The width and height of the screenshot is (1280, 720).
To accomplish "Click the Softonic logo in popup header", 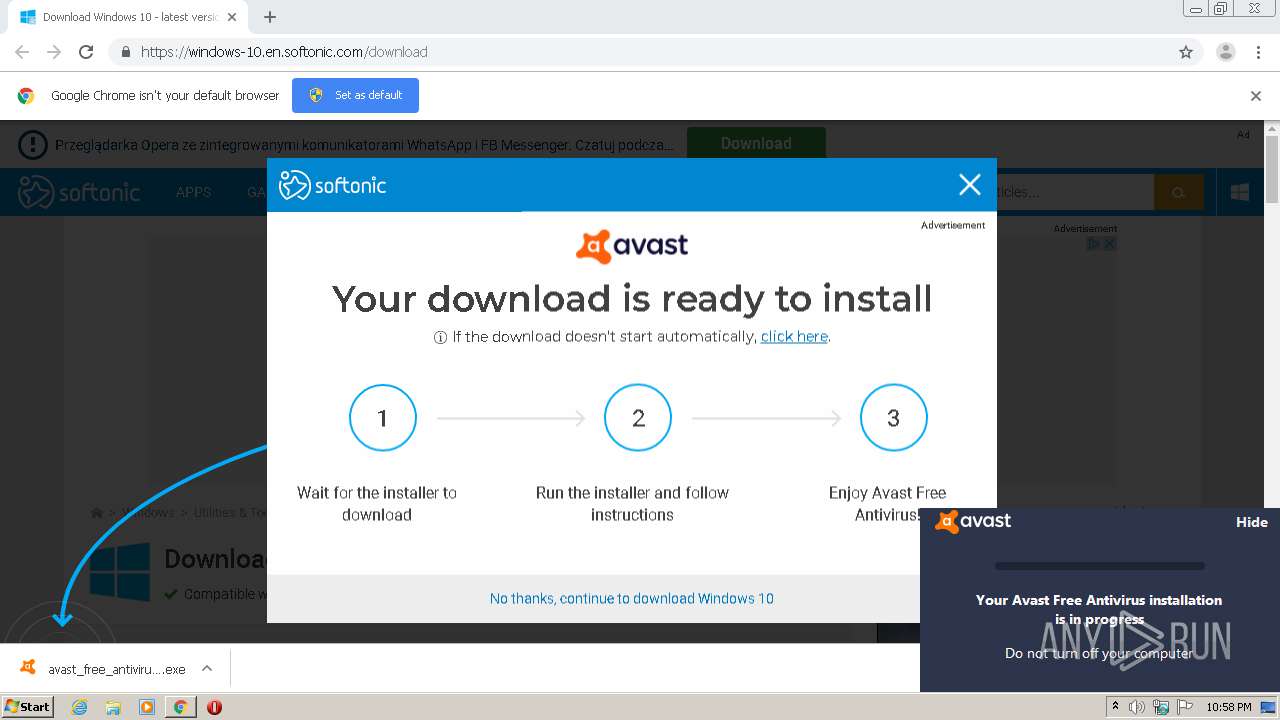I will pos(332,185).
